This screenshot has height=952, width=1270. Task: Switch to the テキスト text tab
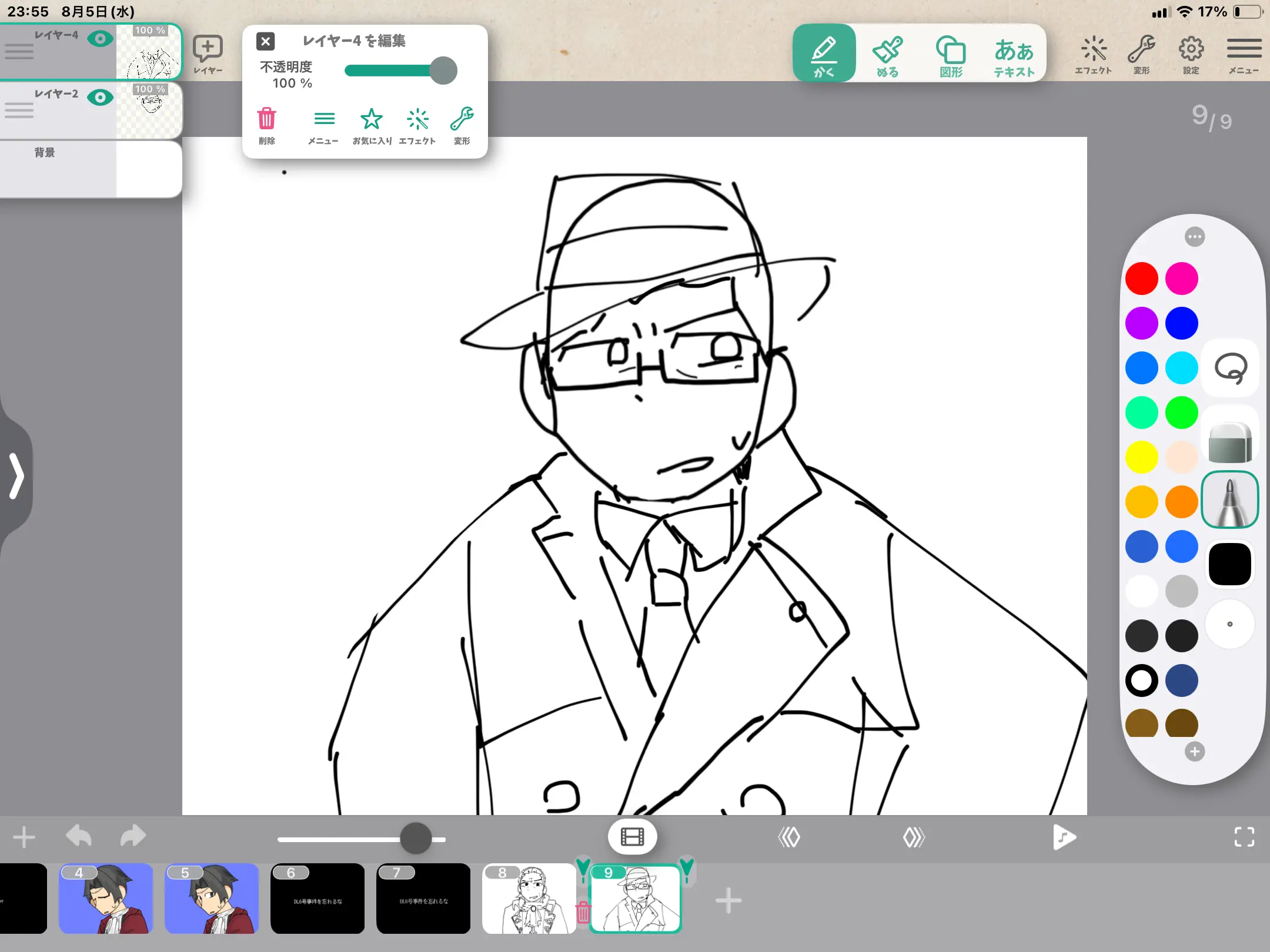click(1014, 54)
